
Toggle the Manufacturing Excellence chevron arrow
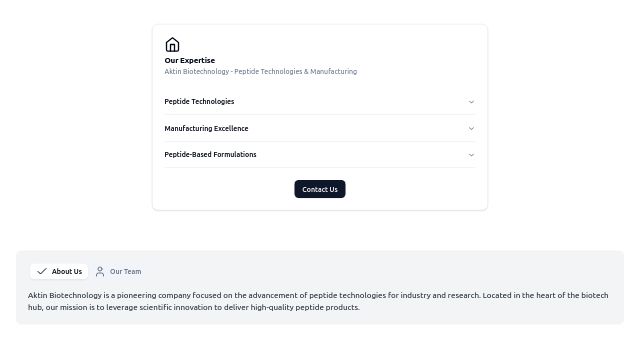tap(471, 128)
